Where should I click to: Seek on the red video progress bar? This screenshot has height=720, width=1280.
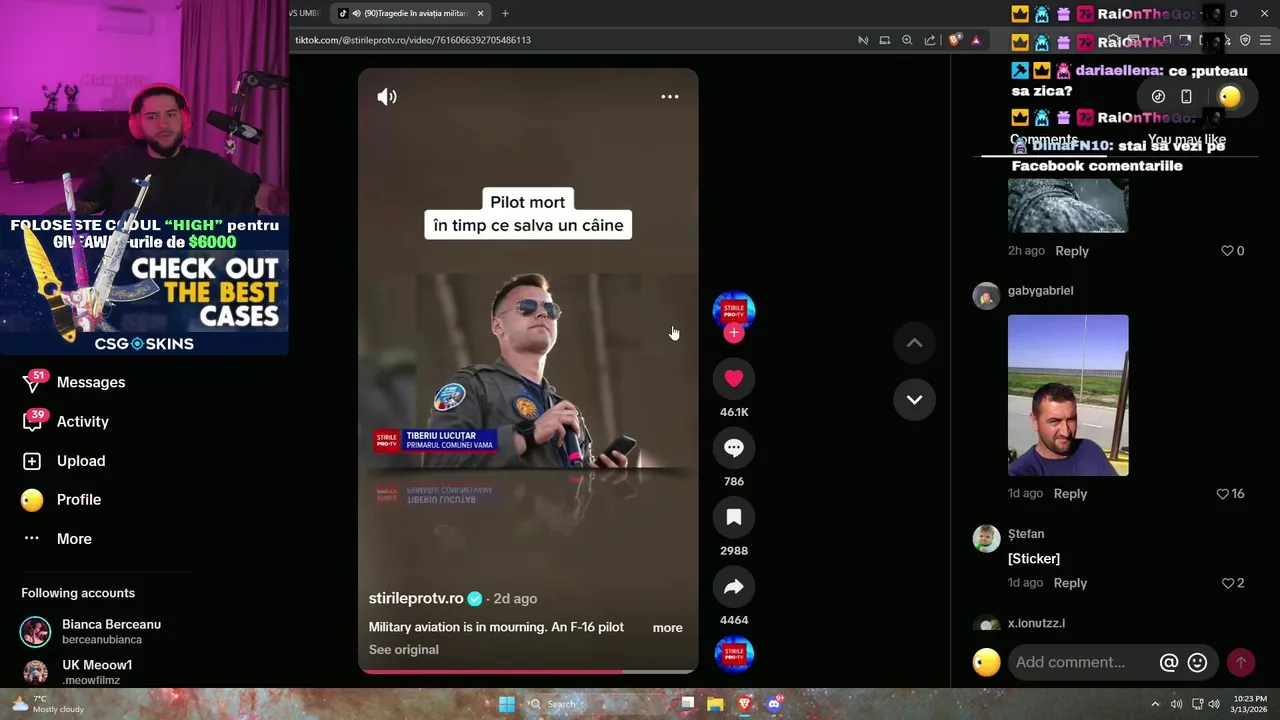pyautogui.click(x=528, y=671)
